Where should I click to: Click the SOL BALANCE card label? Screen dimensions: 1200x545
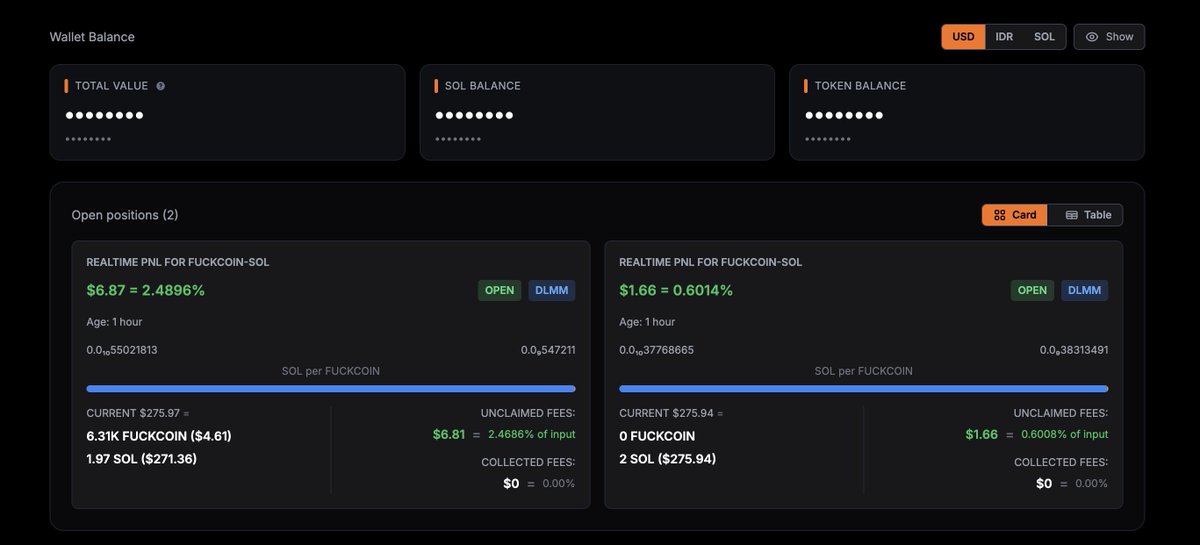[x=483, y=86]
